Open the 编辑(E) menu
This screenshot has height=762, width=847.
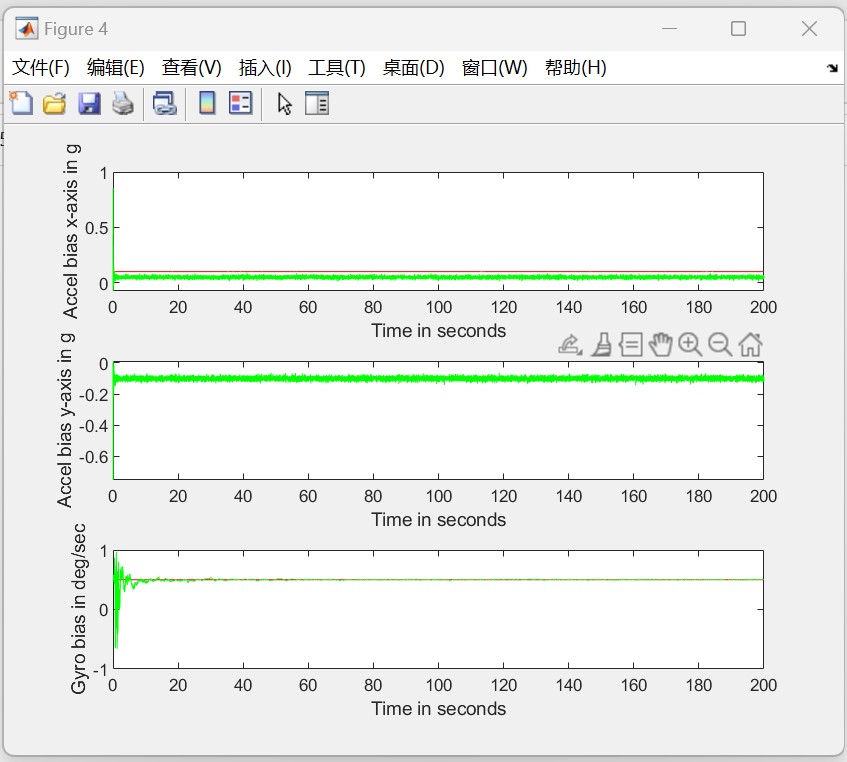tap(116, 68)
